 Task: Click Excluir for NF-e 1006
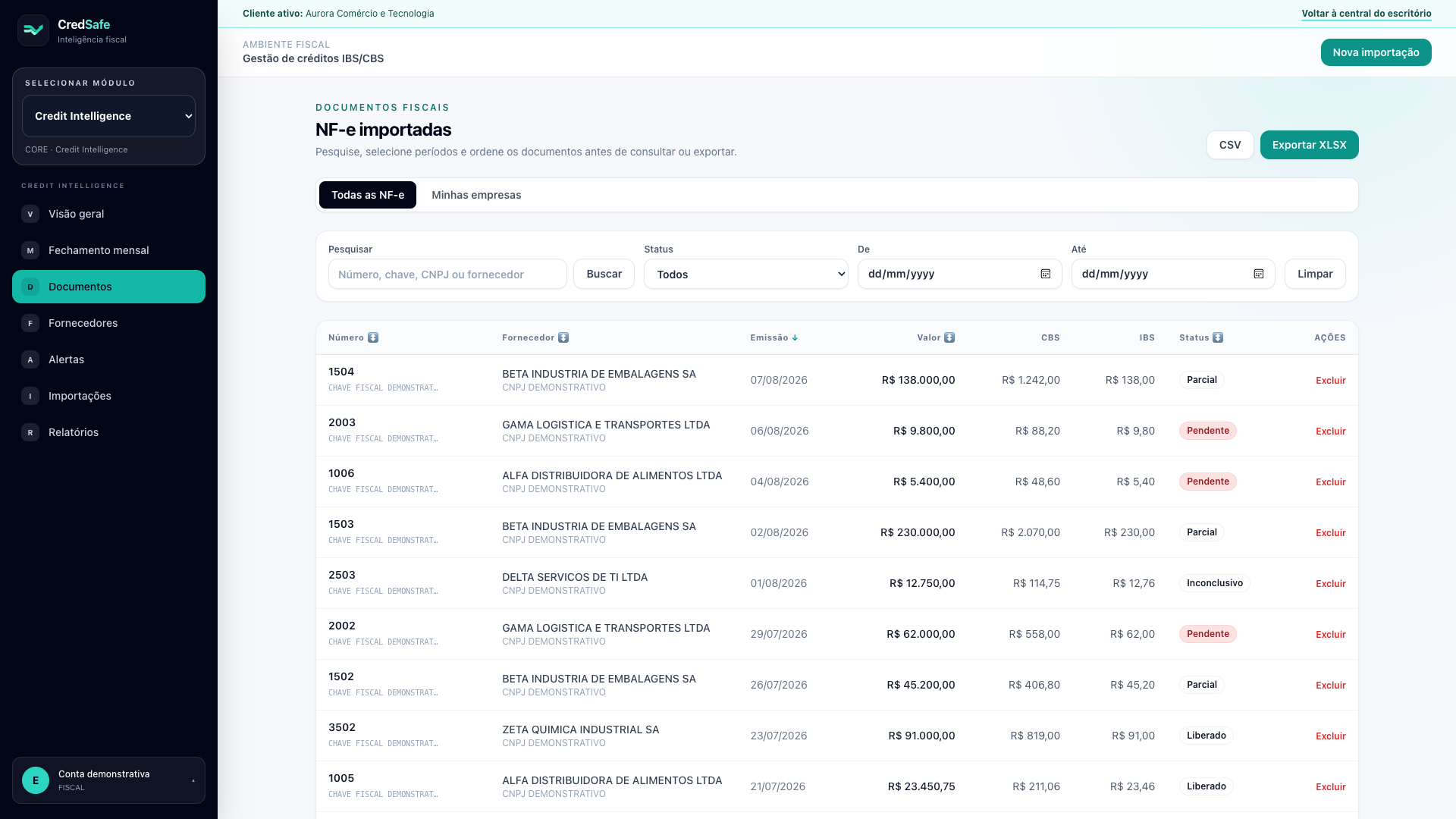tap(1330, 482)
